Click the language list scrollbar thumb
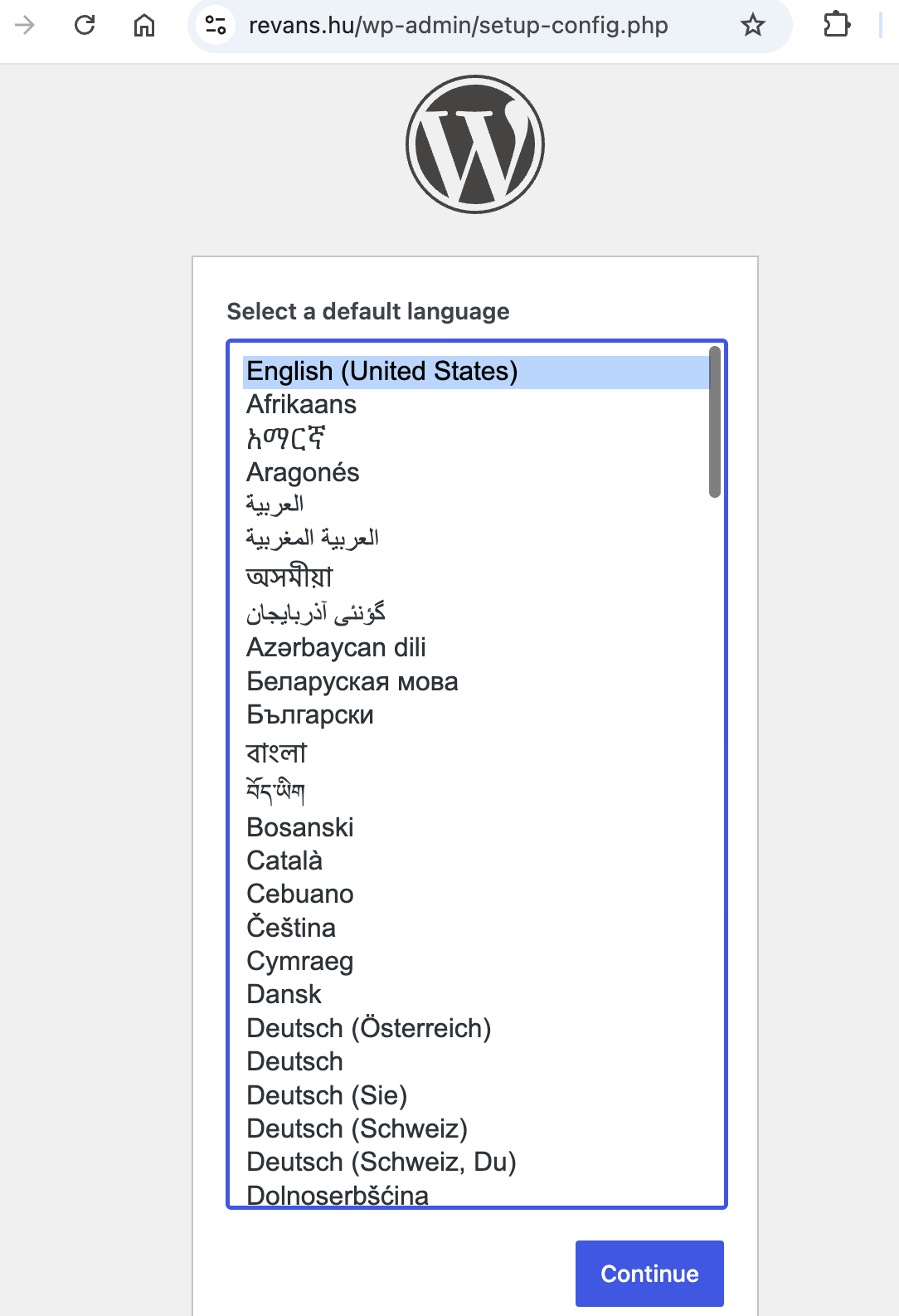 pos(715,422)
